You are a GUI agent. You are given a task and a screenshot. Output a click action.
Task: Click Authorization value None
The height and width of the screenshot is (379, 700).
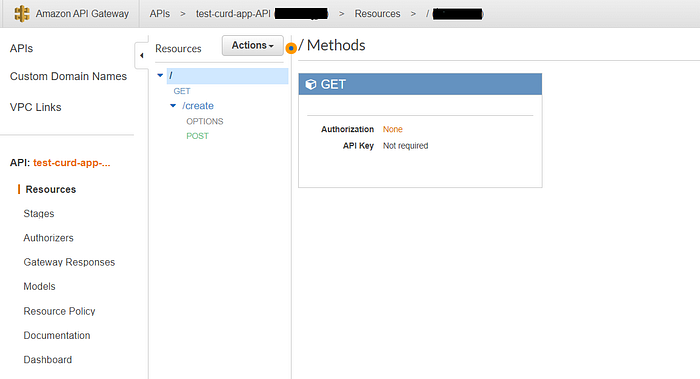click(392, 129)
